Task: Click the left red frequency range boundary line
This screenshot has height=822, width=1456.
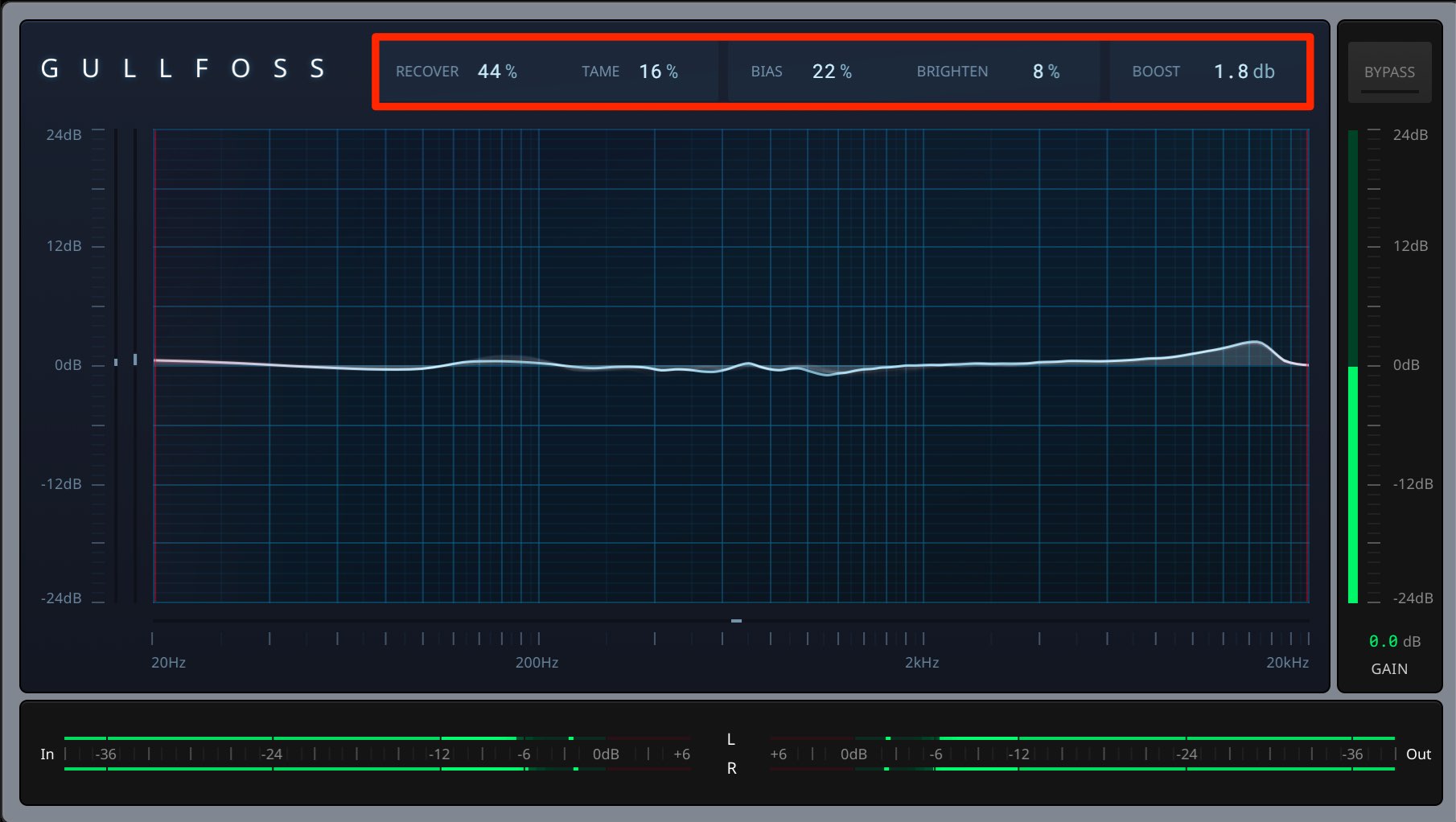Action: [154, 365]
